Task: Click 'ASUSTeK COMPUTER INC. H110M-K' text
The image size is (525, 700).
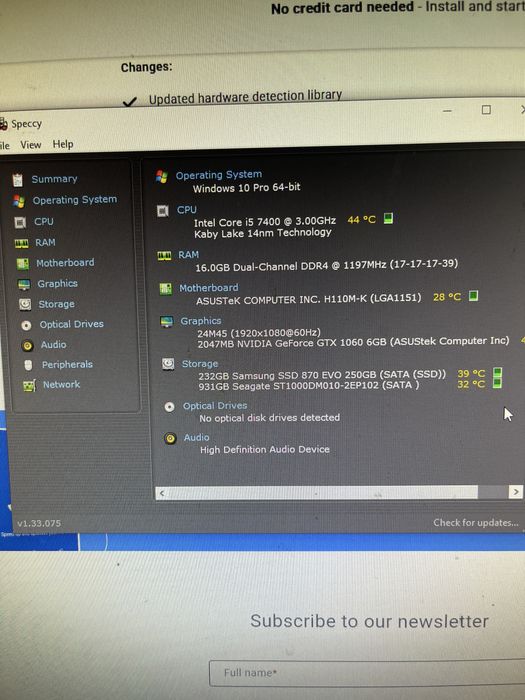Action: pyautogui.click(x=308, y=299)
